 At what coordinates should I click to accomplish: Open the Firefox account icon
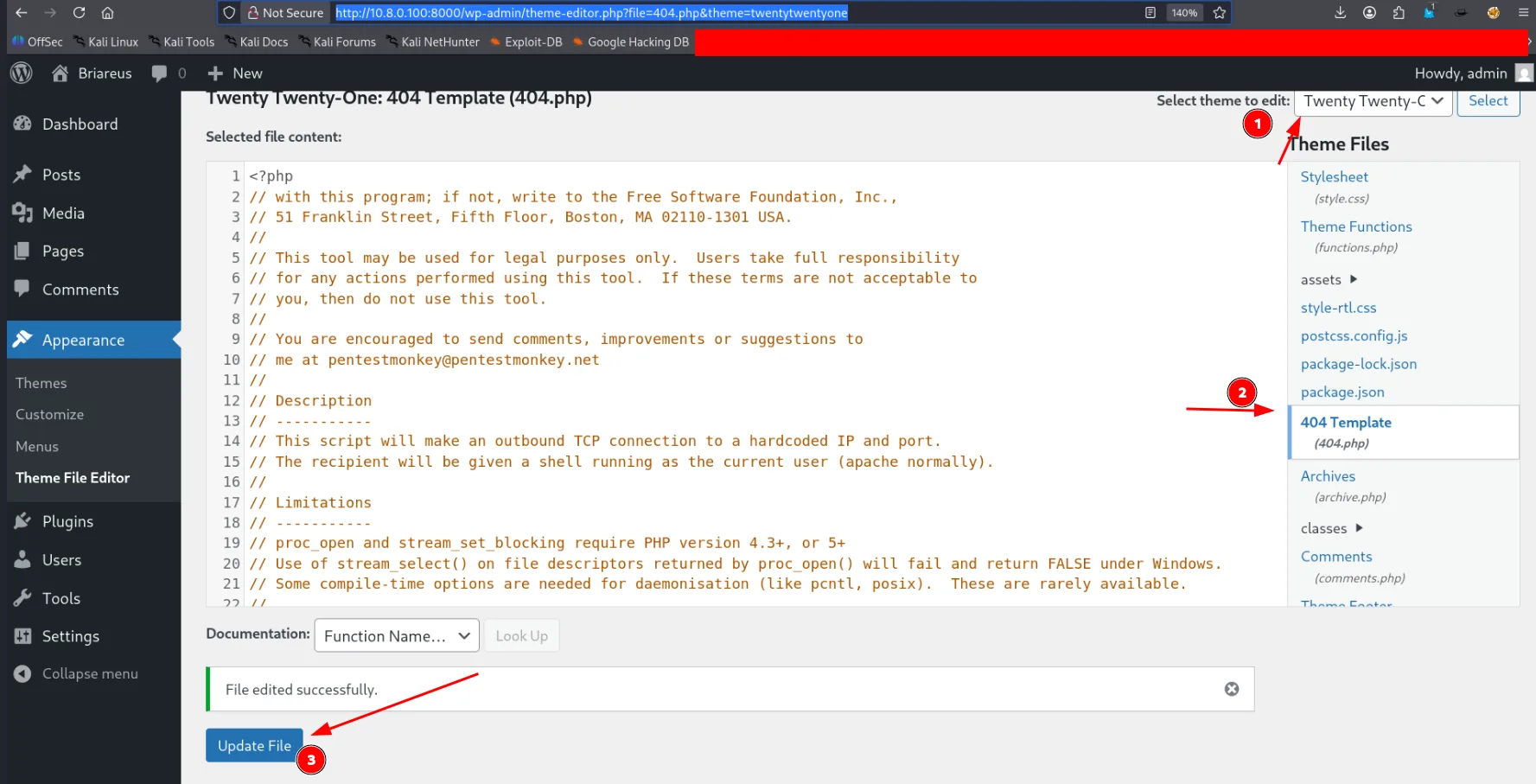click(1369, 13)
